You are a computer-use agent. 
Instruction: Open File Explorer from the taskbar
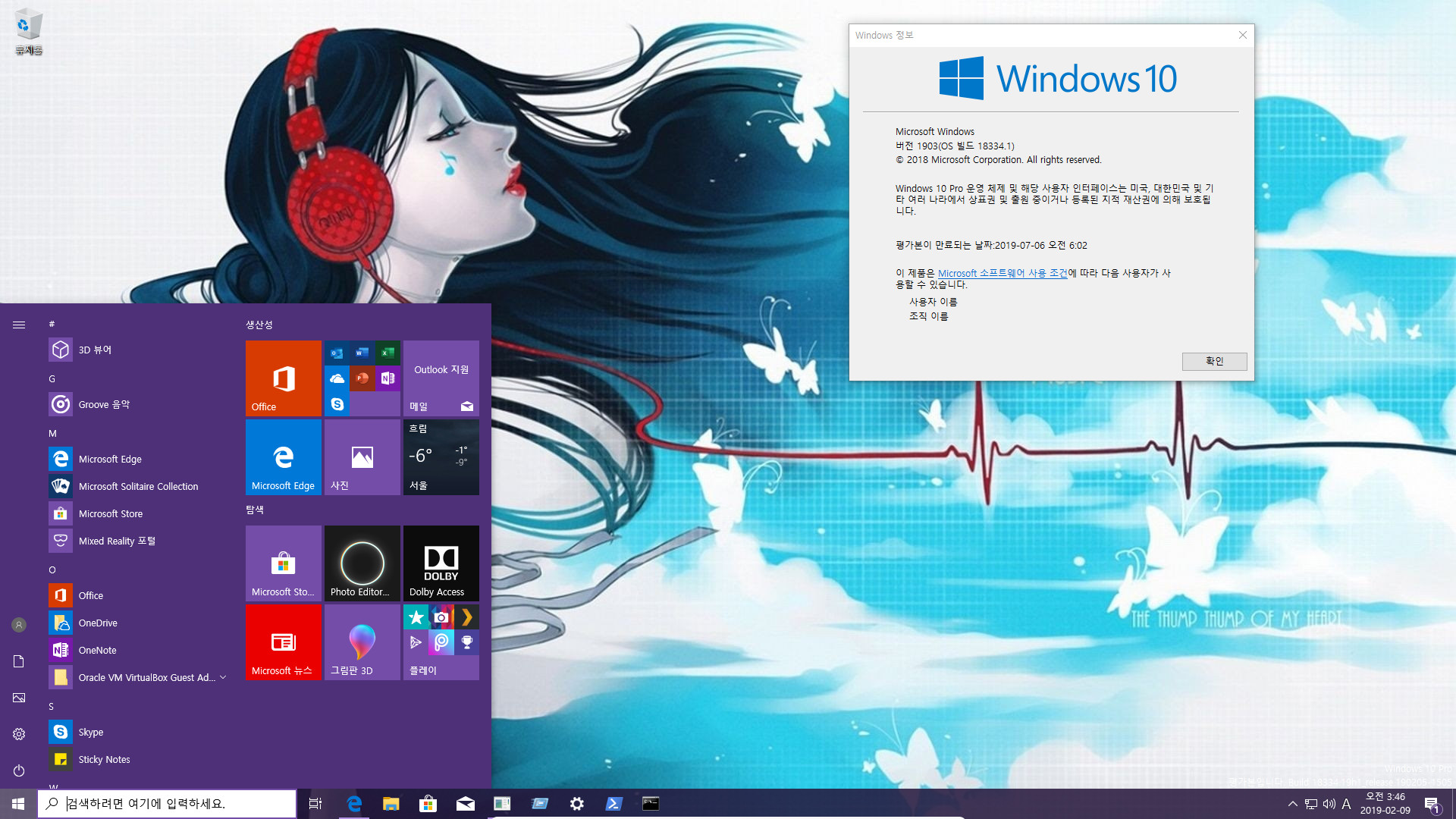point(391,804)
